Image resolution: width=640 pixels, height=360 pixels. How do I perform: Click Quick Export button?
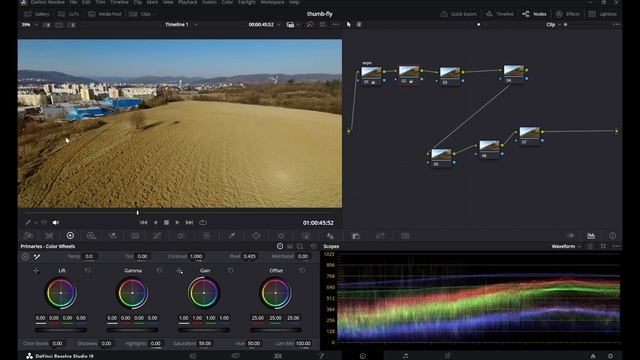pyautogui.click(x=459, y=14)
